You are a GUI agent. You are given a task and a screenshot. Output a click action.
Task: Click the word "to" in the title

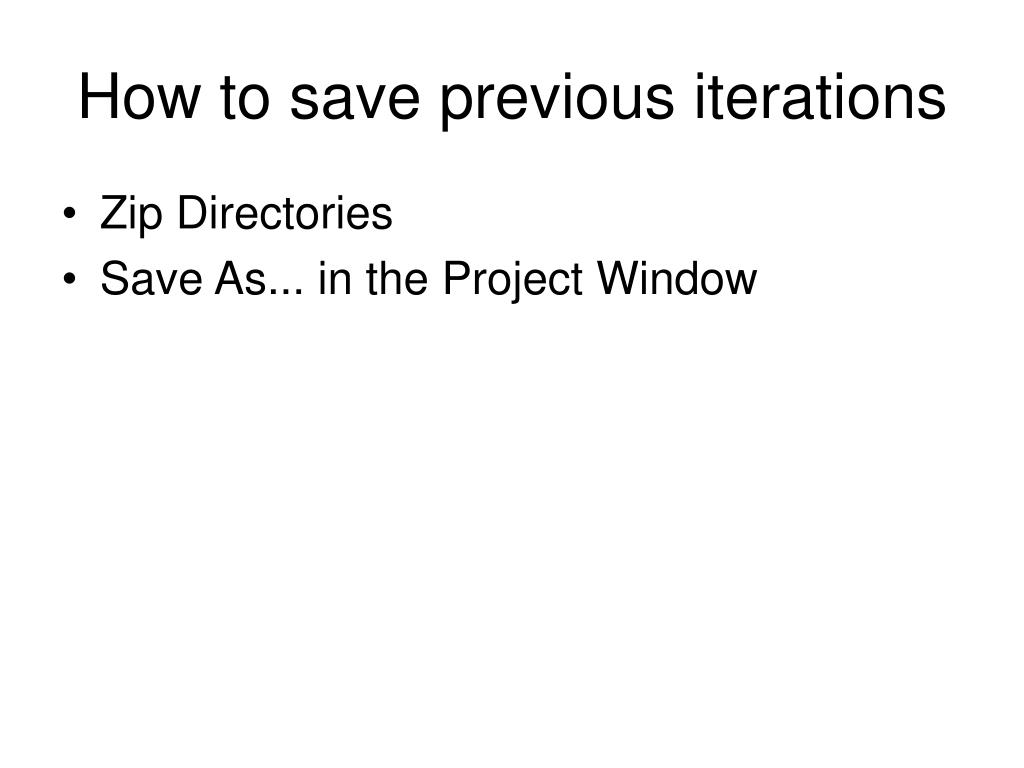click(245, 99)
